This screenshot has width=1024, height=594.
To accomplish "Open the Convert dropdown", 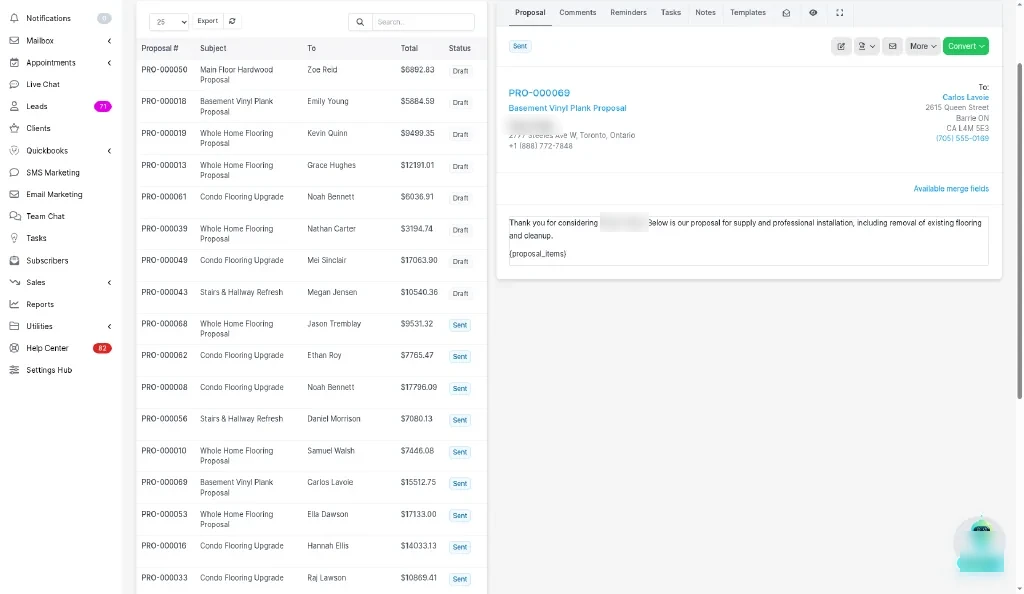I will (965, 46).
